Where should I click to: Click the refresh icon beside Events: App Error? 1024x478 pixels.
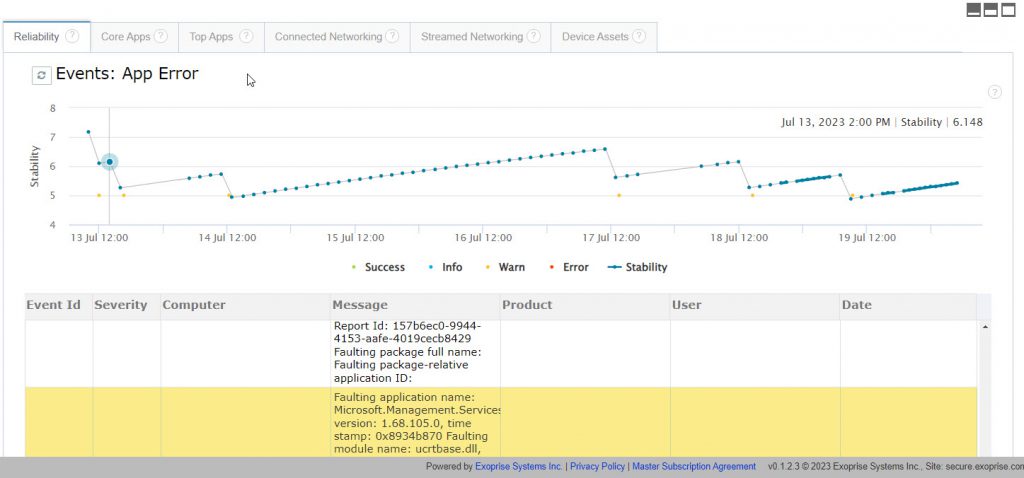click(41, 76)
